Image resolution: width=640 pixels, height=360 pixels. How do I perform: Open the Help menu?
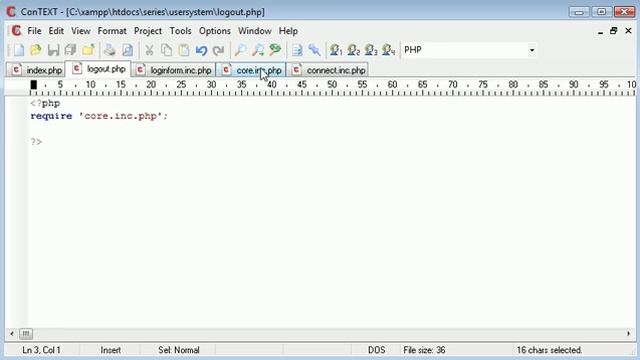pyautogui.click(x=288, y=31)
